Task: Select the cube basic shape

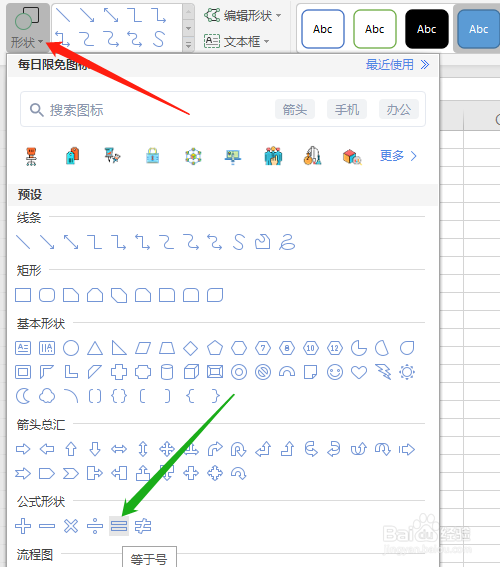Action: pos(191,372)
